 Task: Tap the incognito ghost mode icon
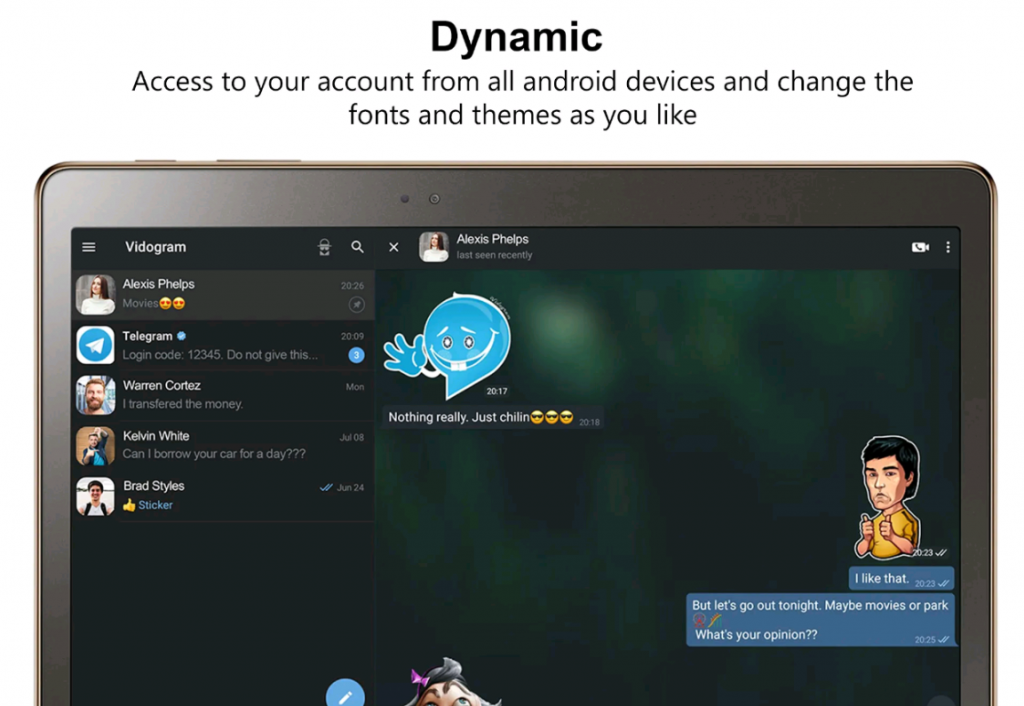click(324, 247)
